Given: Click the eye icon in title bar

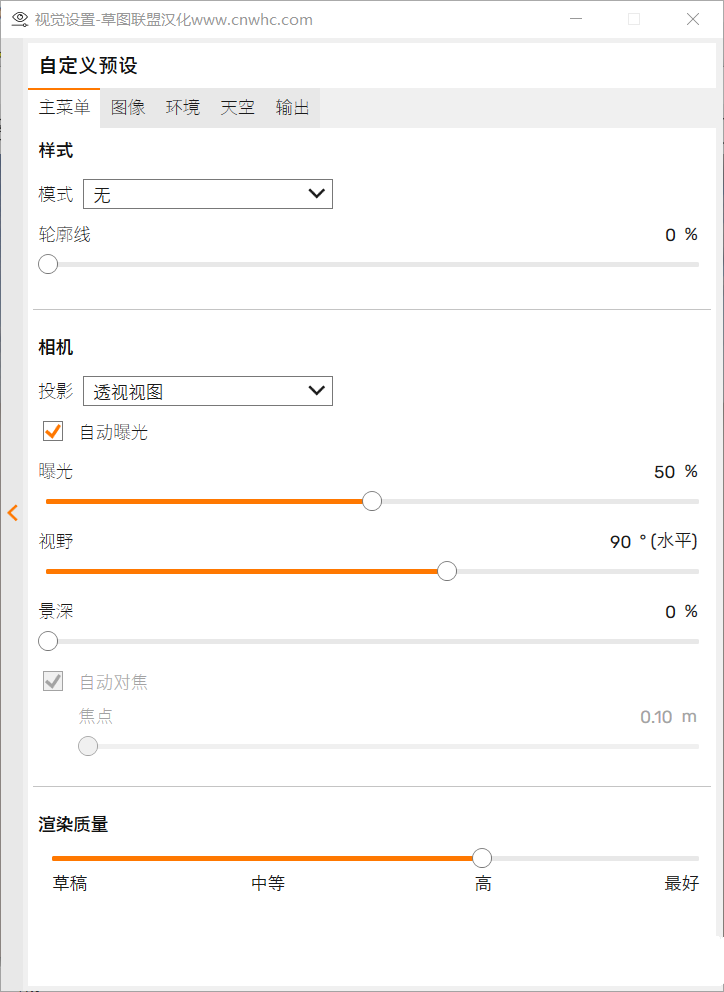Looking at the screenshot, I should pyautogui.click(x=20, y=20).
